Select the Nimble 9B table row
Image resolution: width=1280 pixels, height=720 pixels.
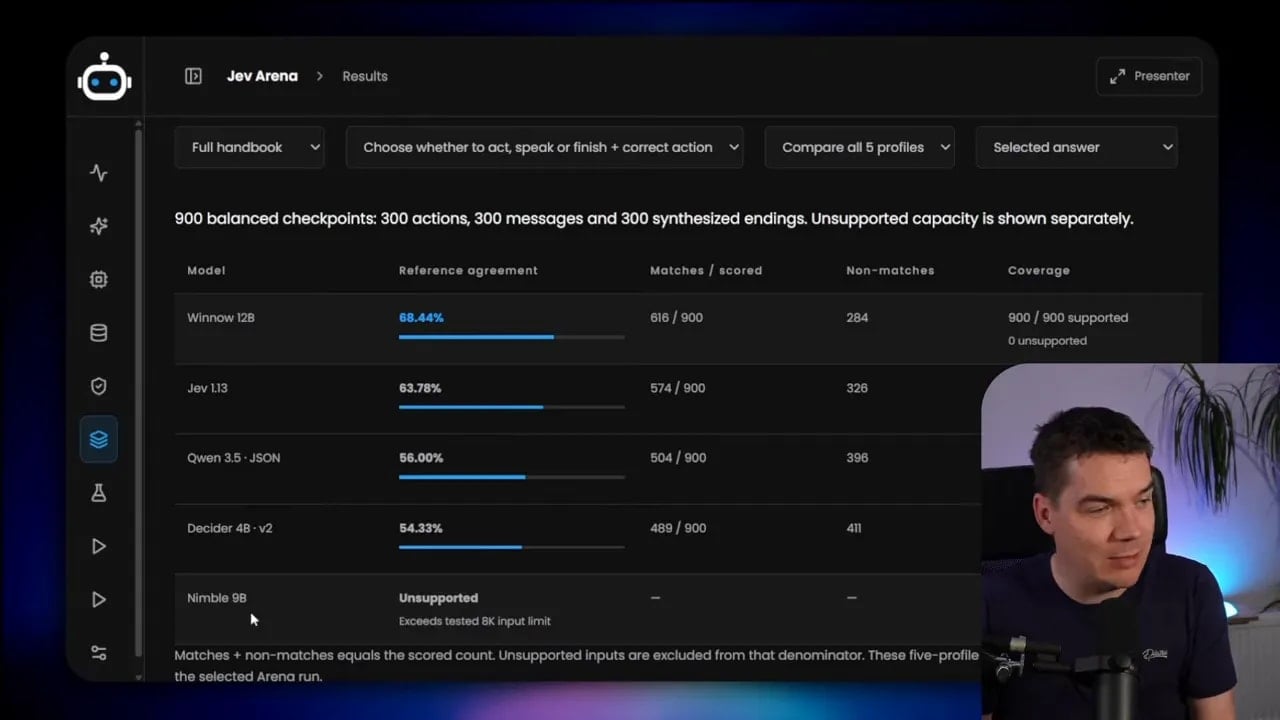click(x=578, y=608)
